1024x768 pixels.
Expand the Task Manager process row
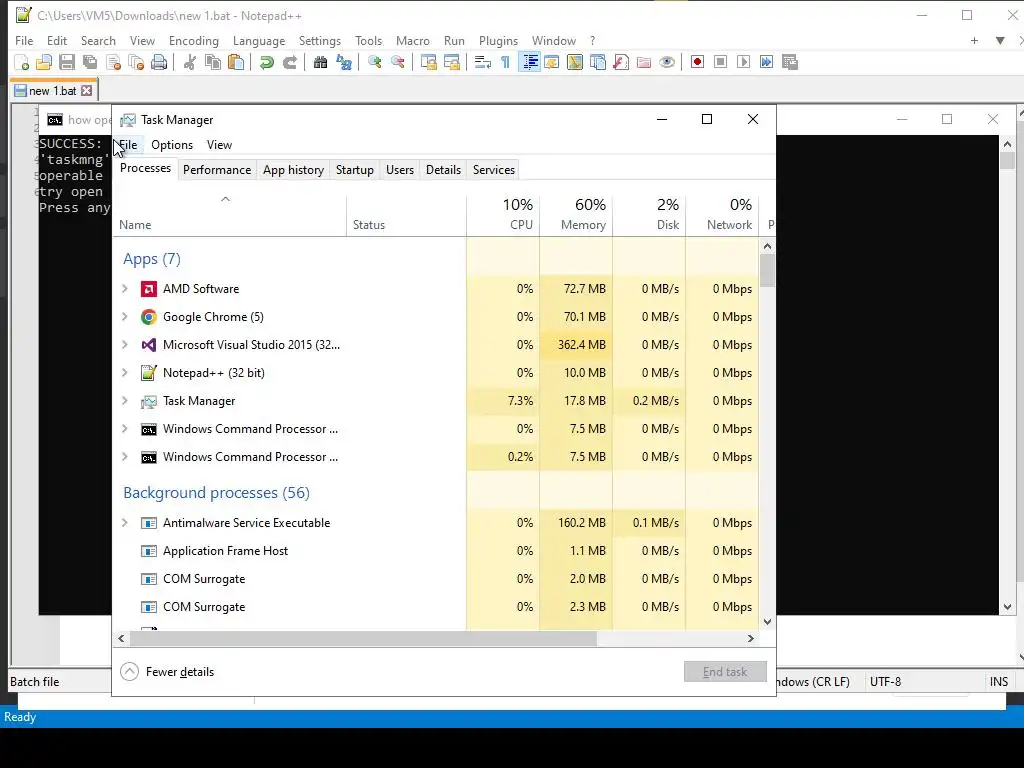(x=125, y=401)
